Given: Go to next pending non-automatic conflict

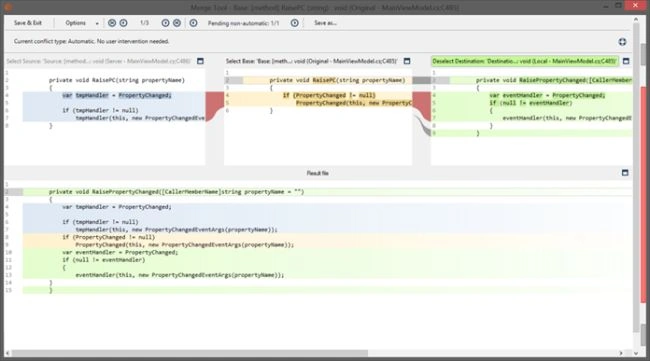Looking at the screenshot, I should click(x=294, y=23).
